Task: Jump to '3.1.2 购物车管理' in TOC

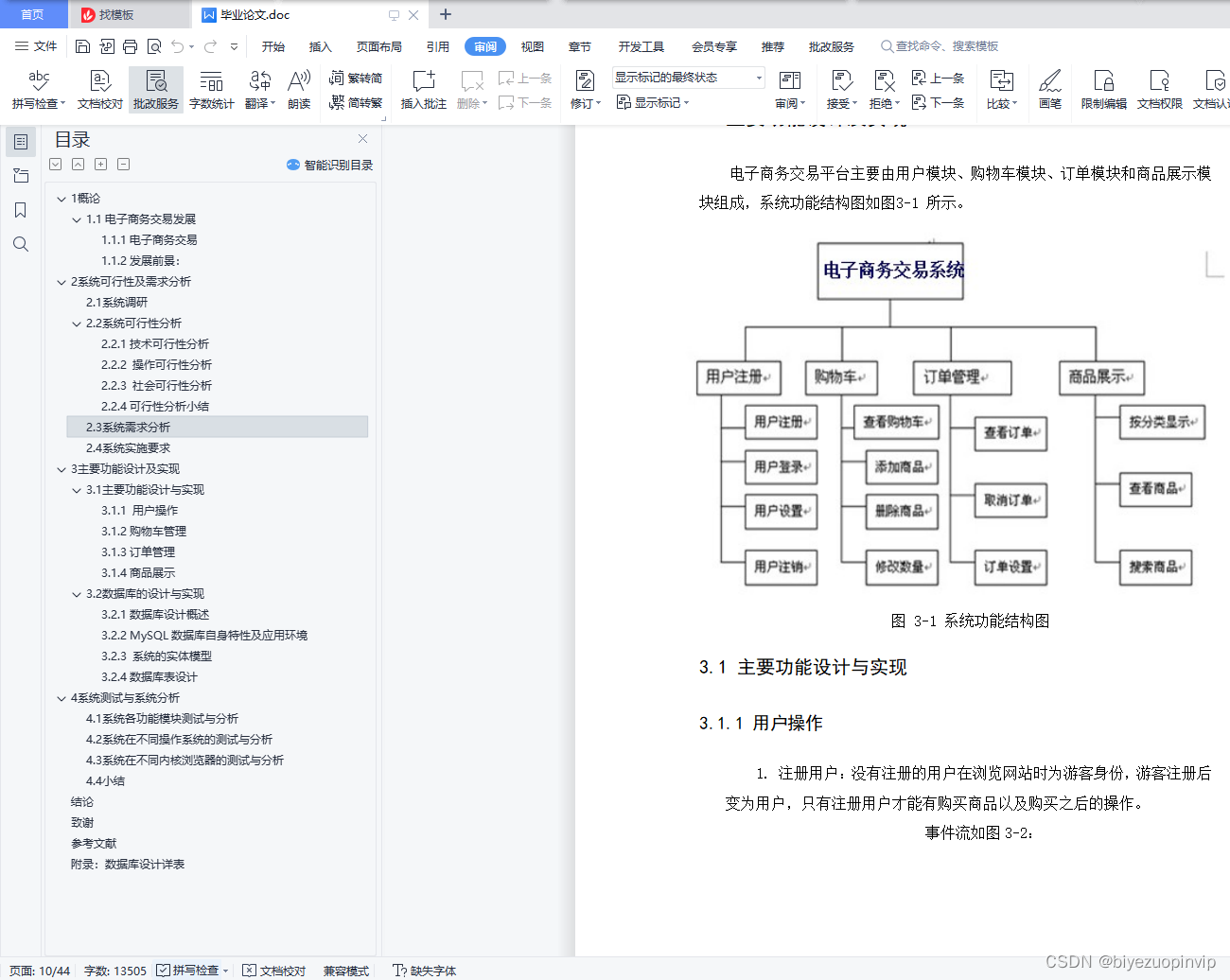Action: [x=144, y=532]
